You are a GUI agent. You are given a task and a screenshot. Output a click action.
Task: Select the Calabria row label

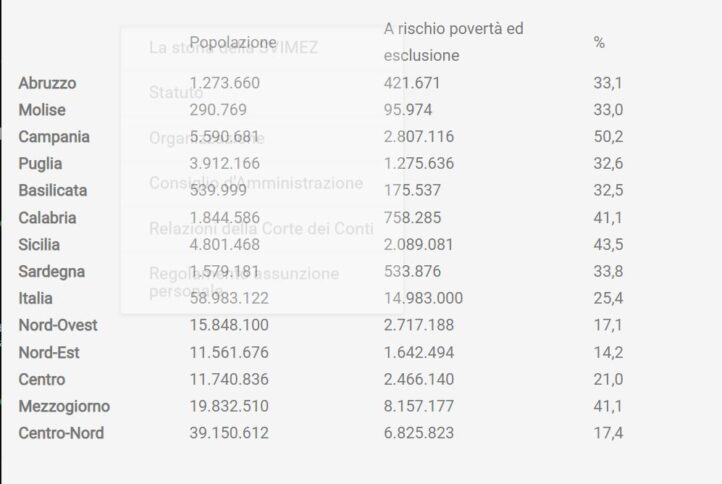pos(47,217)
